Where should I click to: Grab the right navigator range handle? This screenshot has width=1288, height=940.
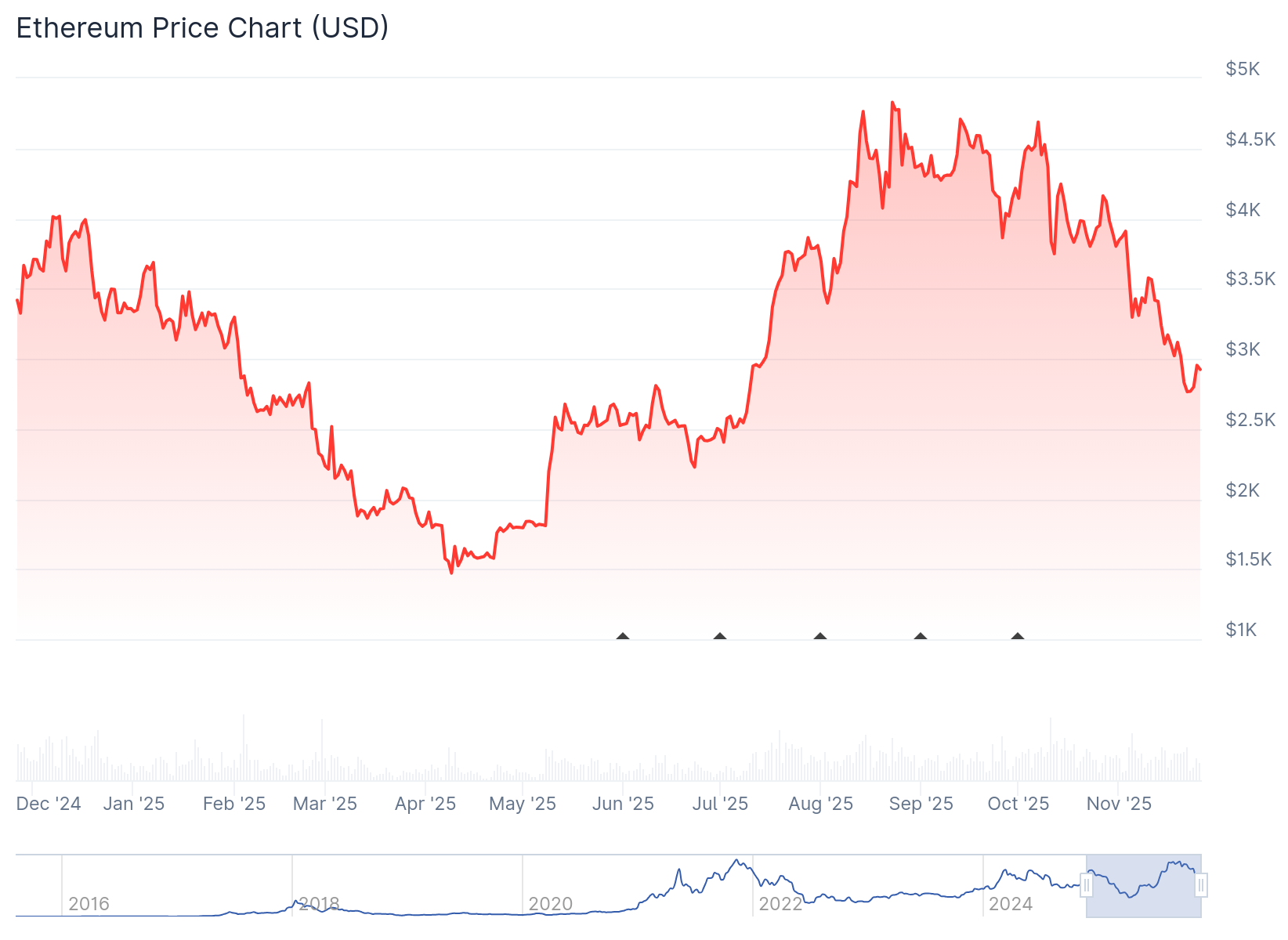(x=1201, y=886)
